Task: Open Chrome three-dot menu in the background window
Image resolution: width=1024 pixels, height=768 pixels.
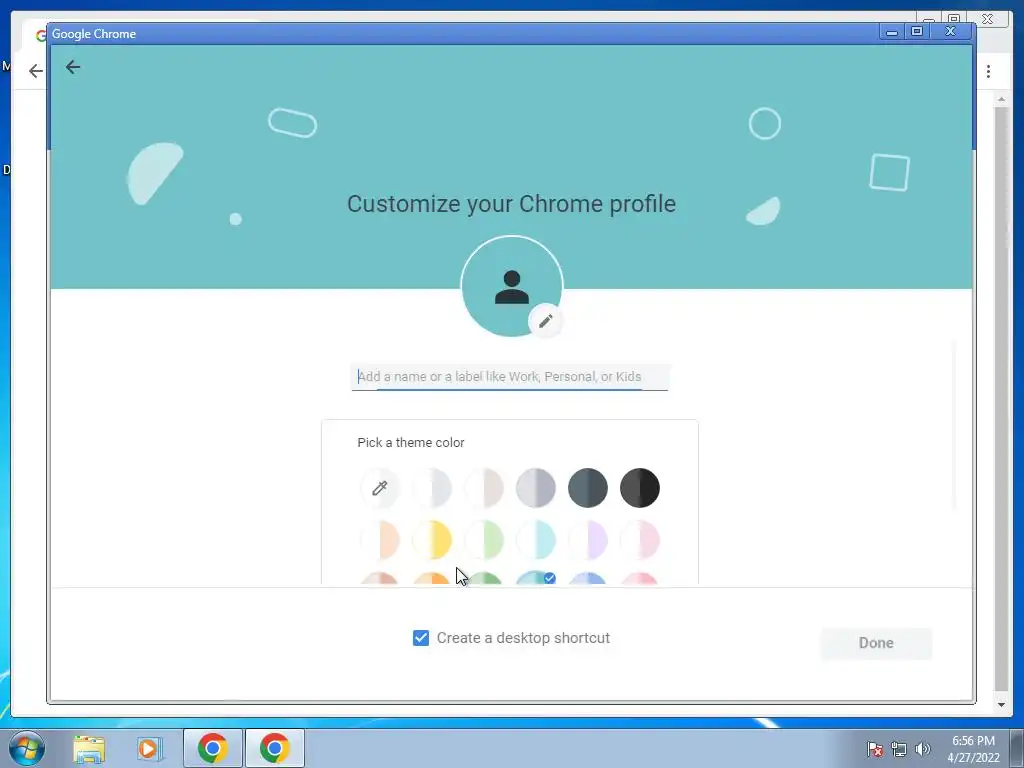Action: (x=988, y=71)
